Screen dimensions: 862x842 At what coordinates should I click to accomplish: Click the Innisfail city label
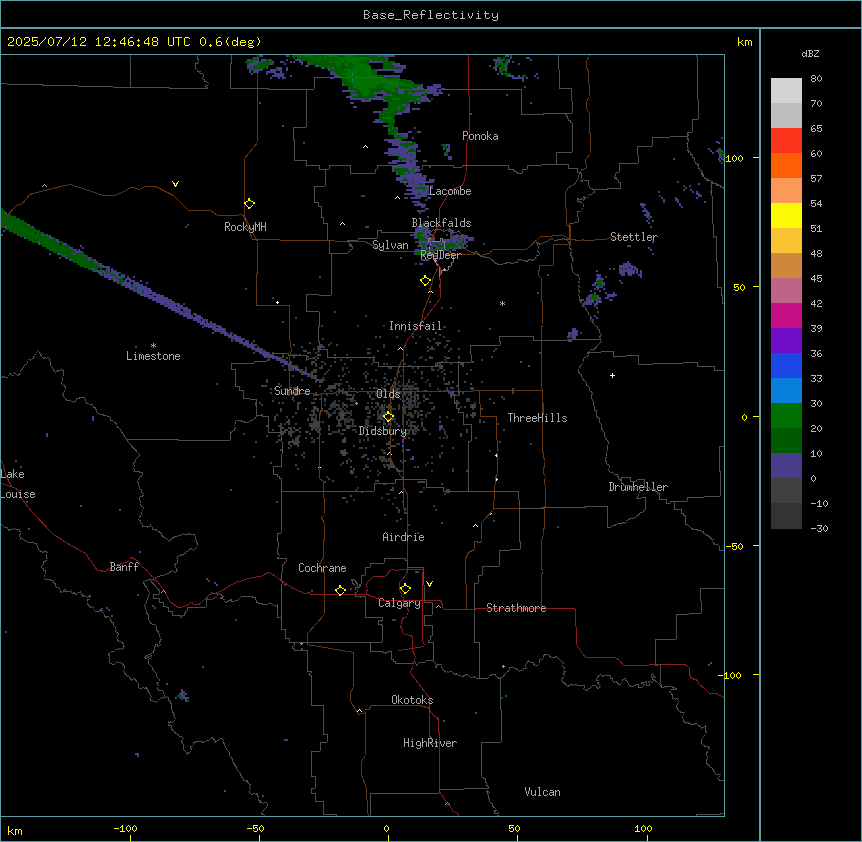pyautogui.click(x=415, y=326)
